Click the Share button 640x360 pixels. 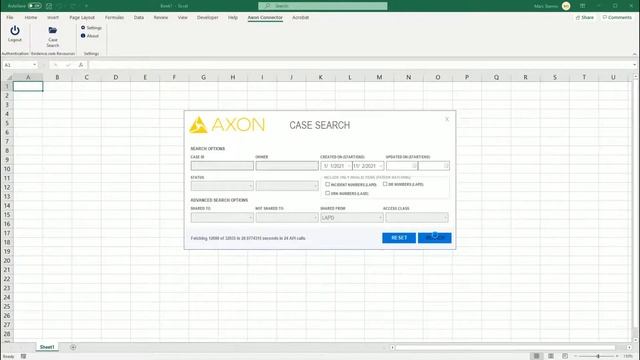(584, 18)
